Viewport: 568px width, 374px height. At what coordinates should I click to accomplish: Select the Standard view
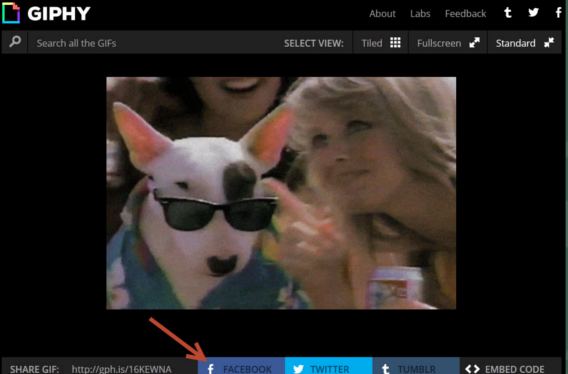[x=525, y=43]
